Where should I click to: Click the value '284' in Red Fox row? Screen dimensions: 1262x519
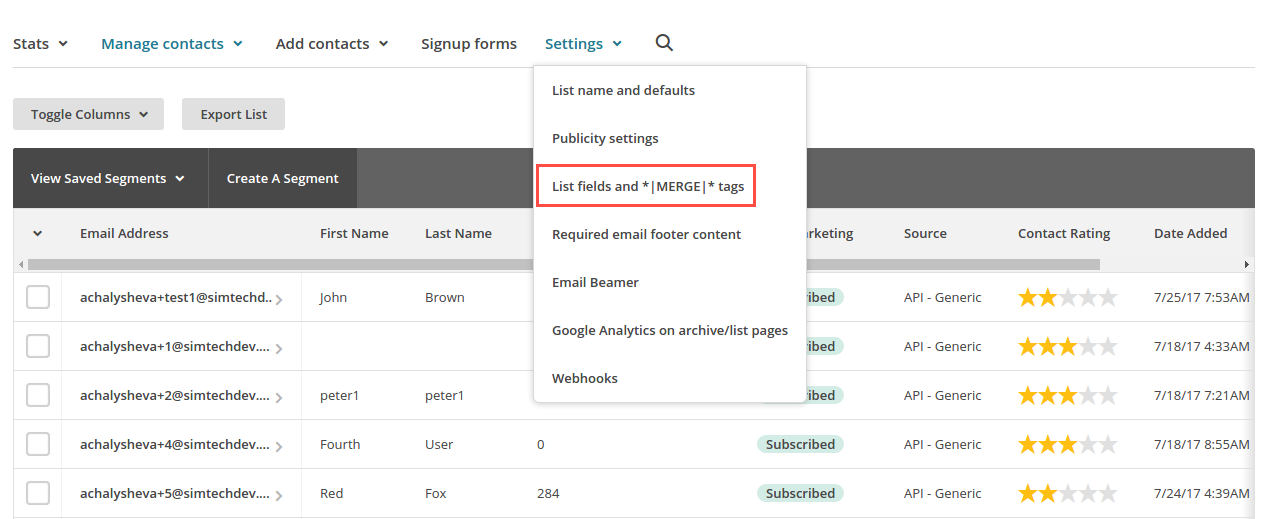548,493
